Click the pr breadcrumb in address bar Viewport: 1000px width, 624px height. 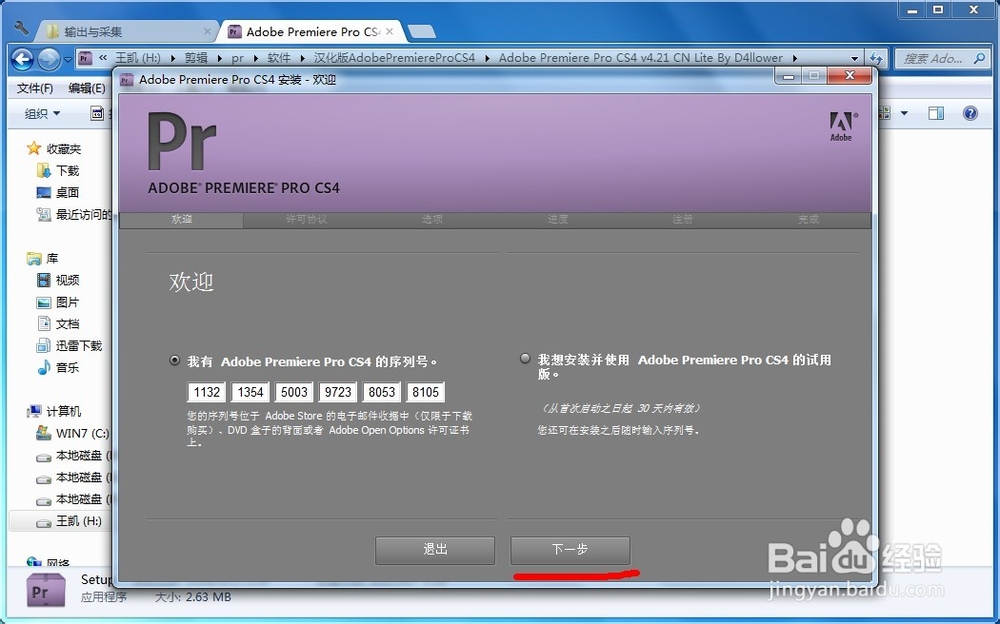click(x=237, y=58)
